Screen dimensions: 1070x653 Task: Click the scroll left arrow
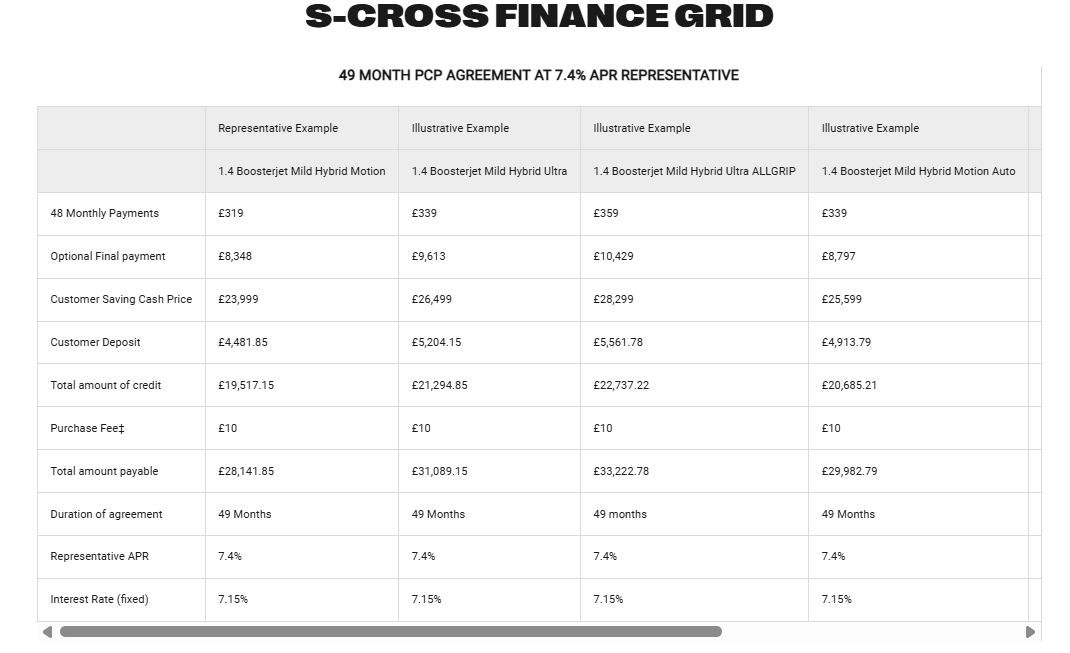[x=47, y=632]
